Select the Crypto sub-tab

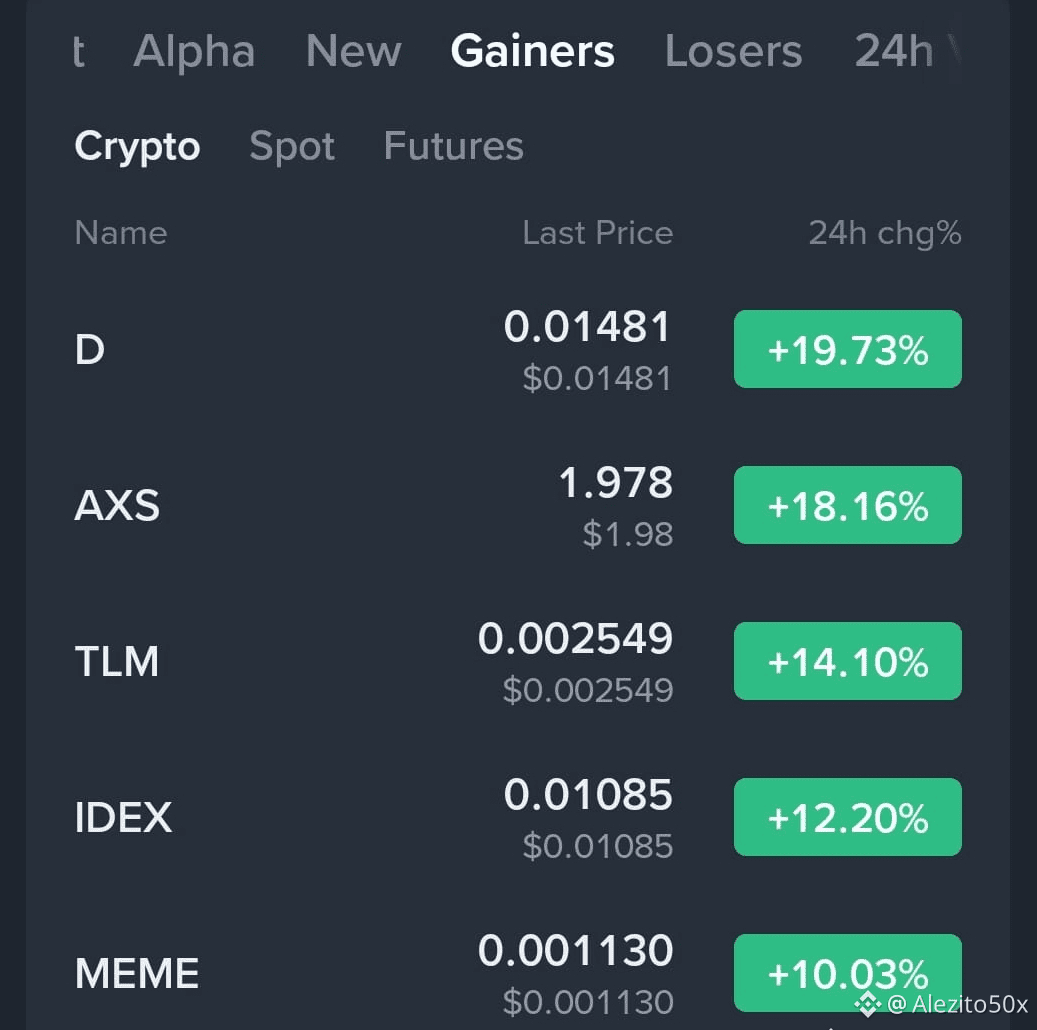point(137,147)
